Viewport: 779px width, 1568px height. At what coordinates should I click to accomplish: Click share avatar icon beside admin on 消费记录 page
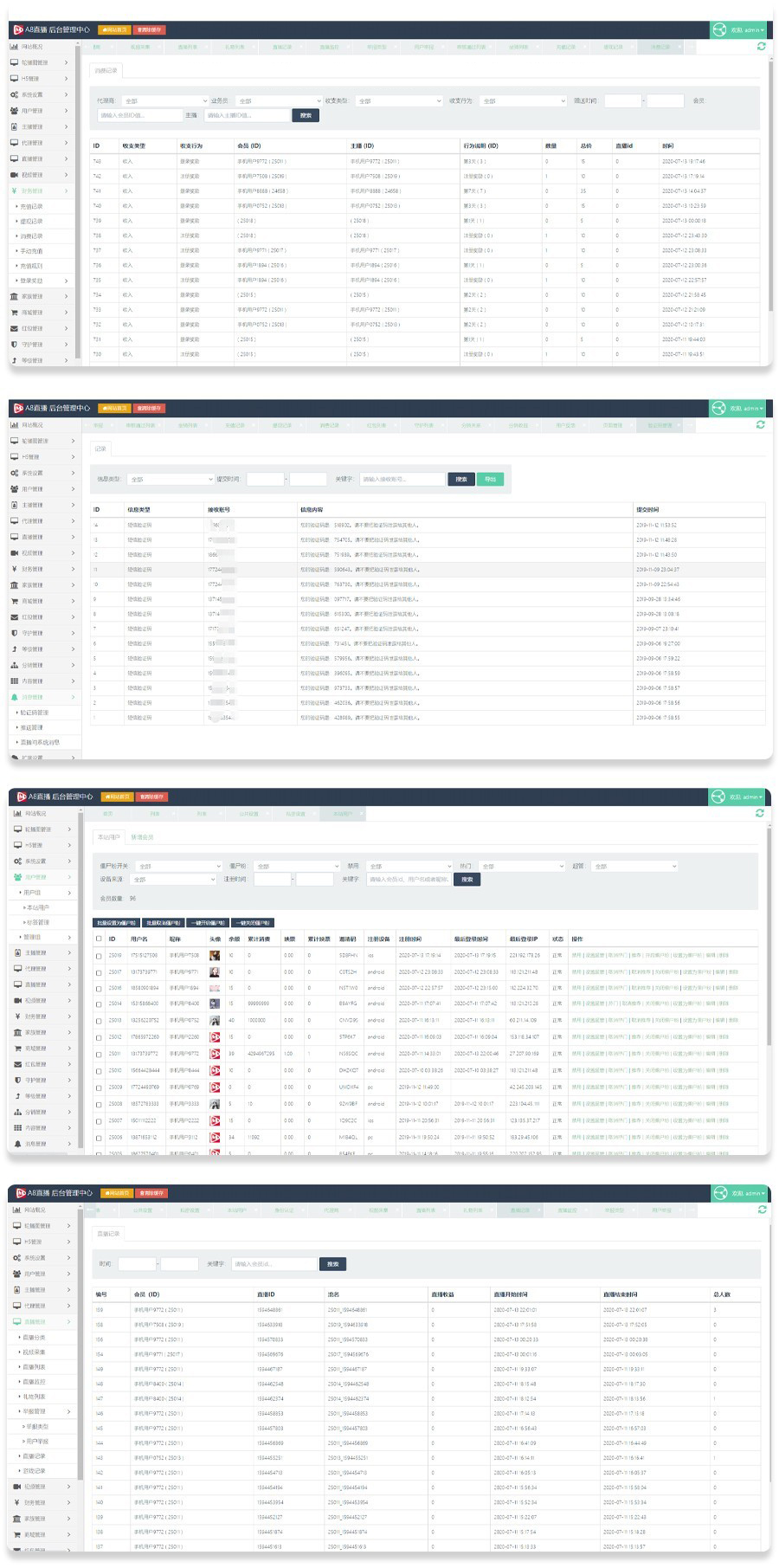[x=719, y=29]
